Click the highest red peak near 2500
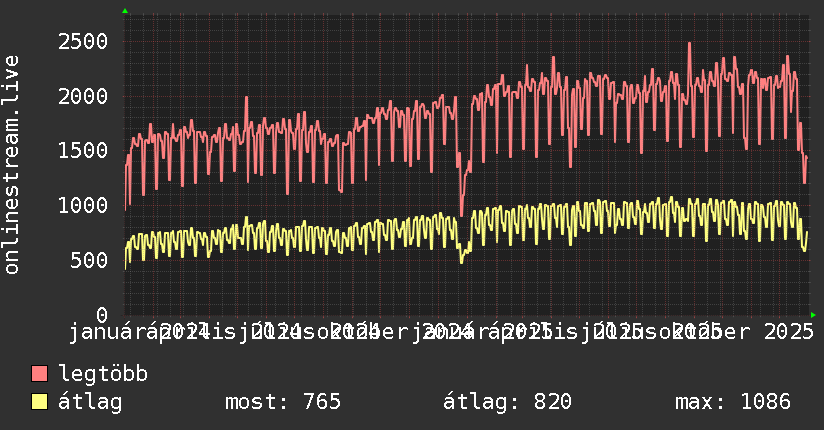 pyautogui.click(x=689, y=43)
